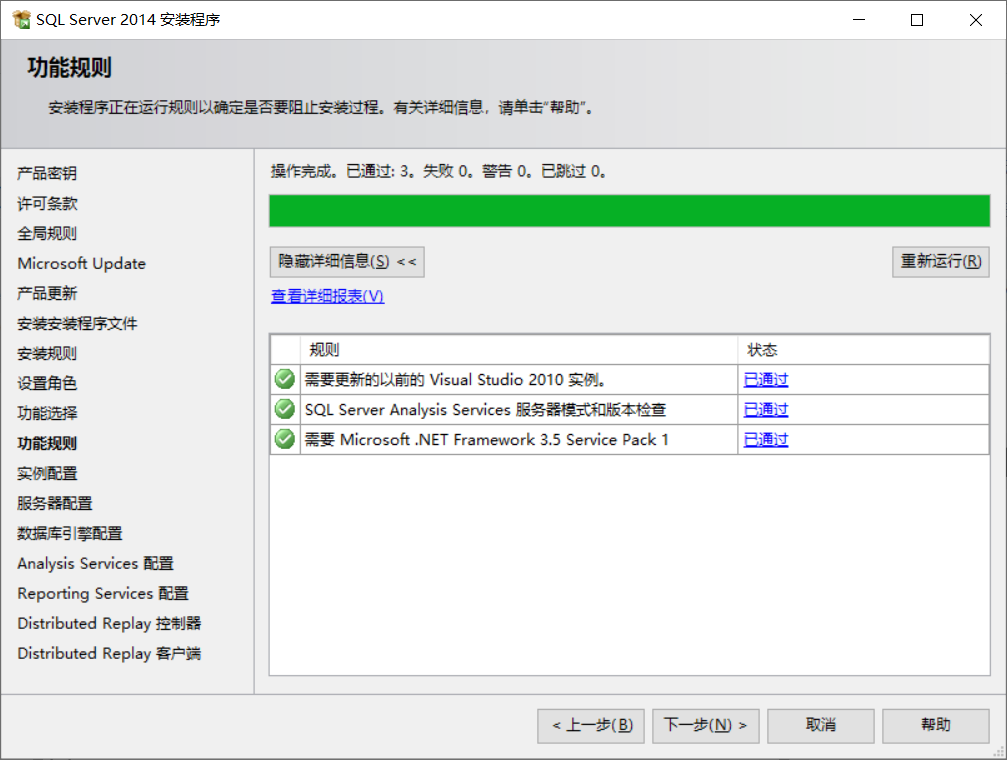Click the green completed progress bar

(629, 211)
